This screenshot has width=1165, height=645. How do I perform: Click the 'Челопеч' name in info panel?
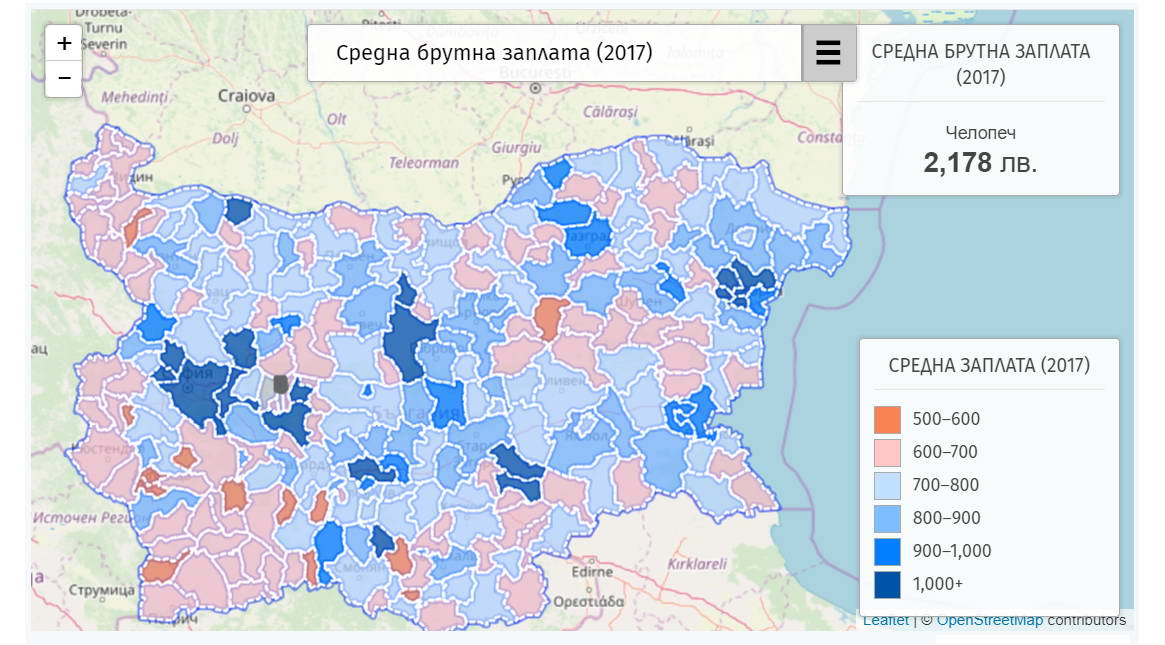click(980, 133)
